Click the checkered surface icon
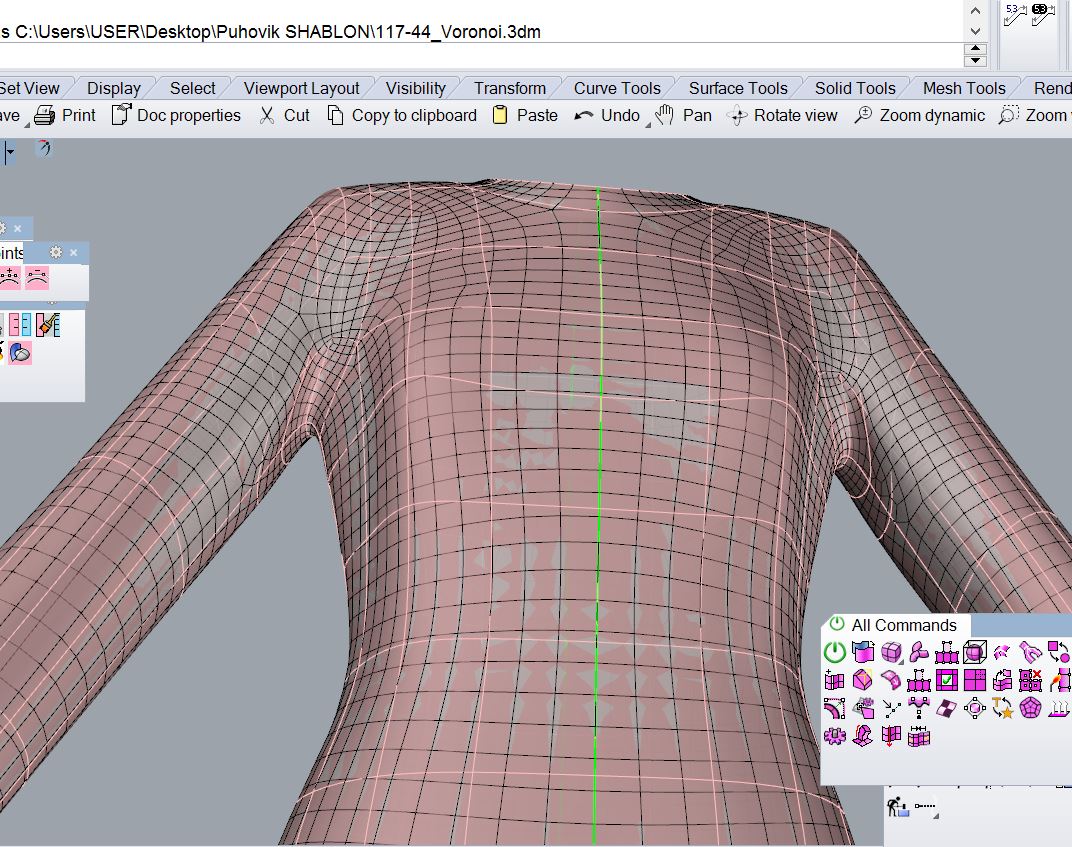 coord(946,709)
